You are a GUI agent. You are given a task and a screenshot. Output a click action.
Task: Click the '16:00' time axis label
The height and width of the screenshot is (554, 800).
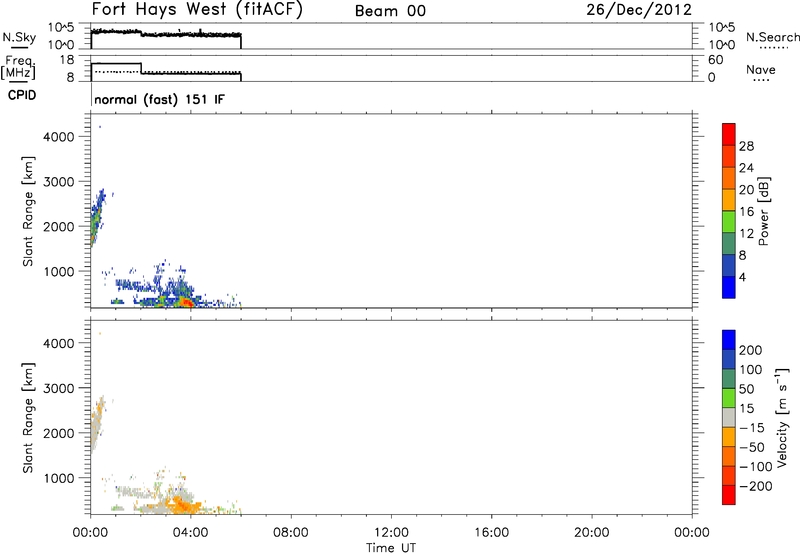click(x=491, y=533)
